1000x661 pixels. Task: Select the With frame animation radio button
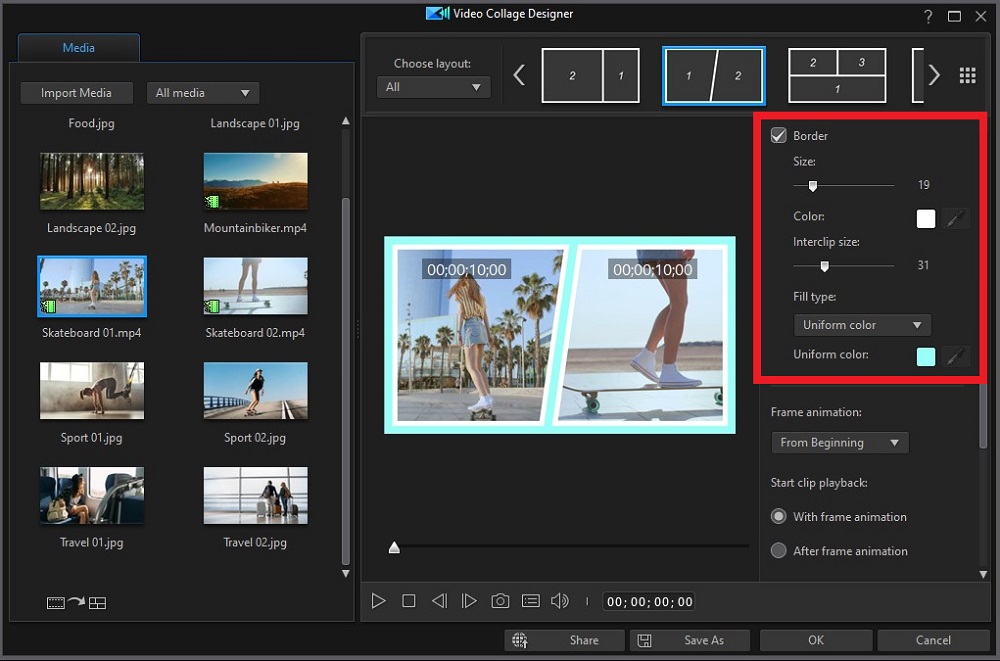[778, 516]
